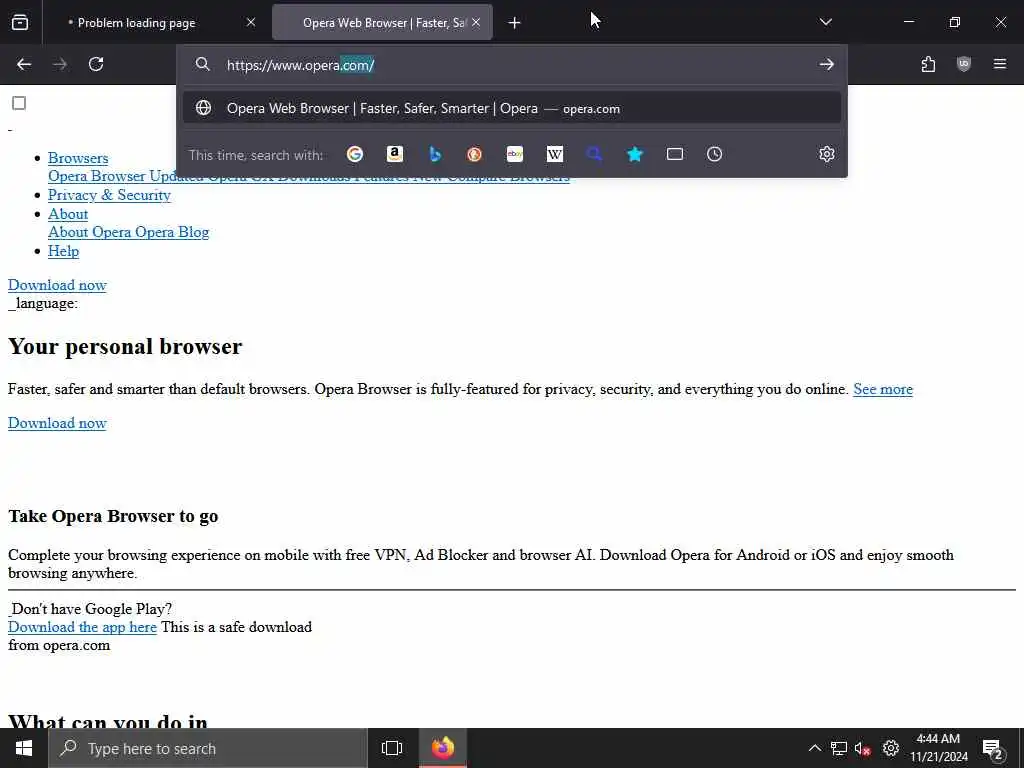Open the Extensions puzzle icon
The height and width of the screenshot is (768, 1024).
(928, 64)
